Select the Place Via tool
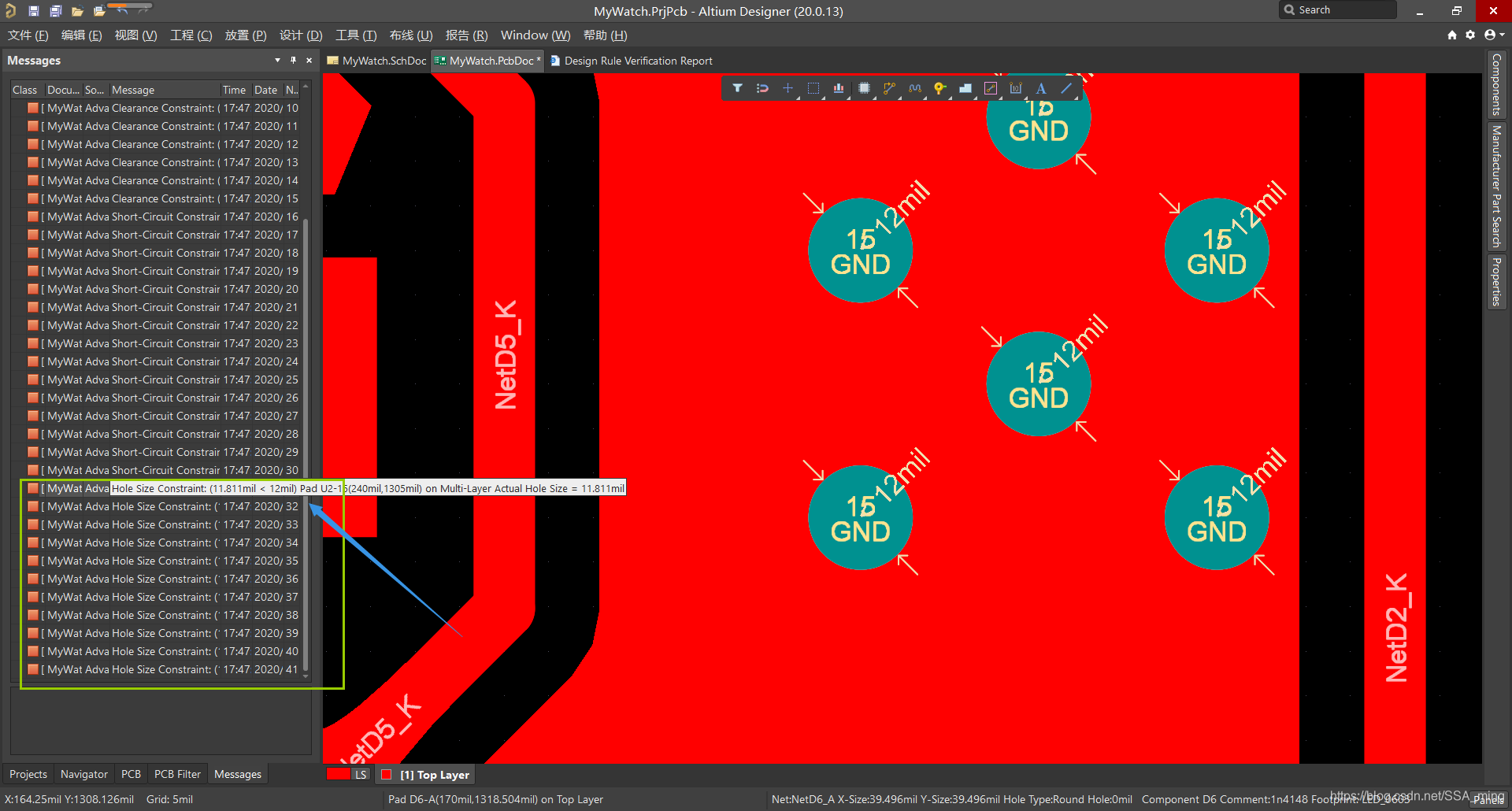This screenshot has width=1512, height=811. click(x=939, y=88)
